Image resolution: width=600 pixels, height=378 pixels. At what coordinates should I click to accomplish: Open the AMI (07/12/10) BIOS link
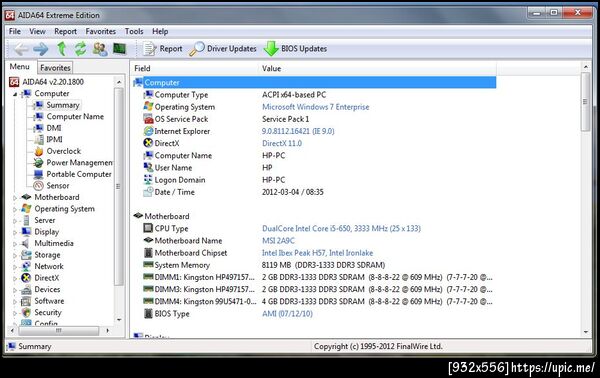click(x=287, y=314)
